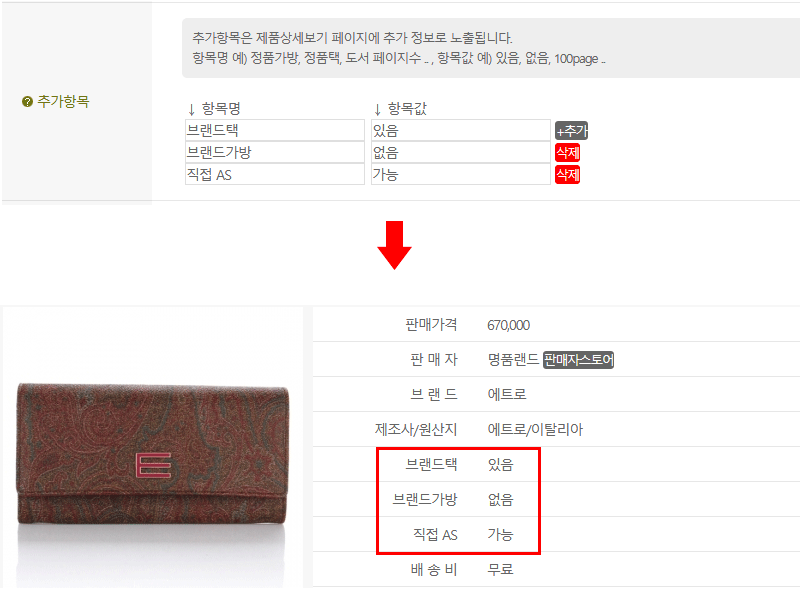Click the 브랜드택 row in product details
This screenshot has height=591, width=800.
click(x=556, y=464)
